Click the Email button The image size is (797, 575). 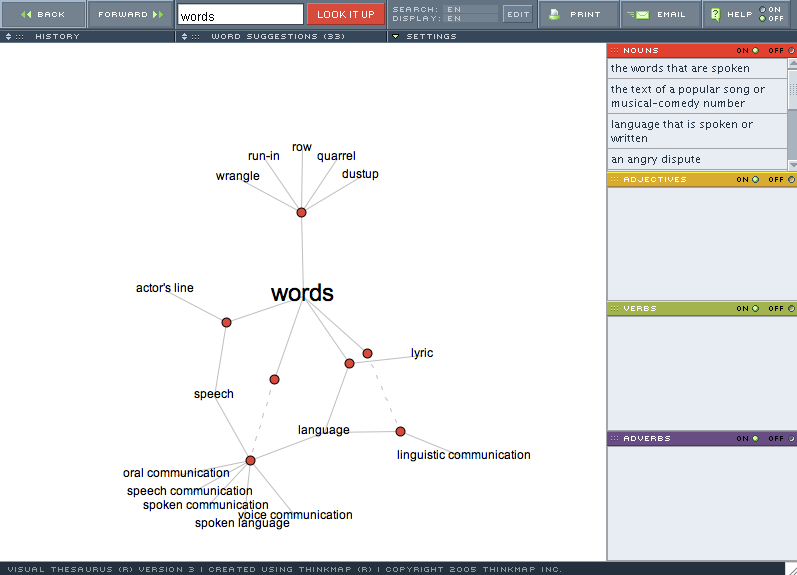point(660,14)
